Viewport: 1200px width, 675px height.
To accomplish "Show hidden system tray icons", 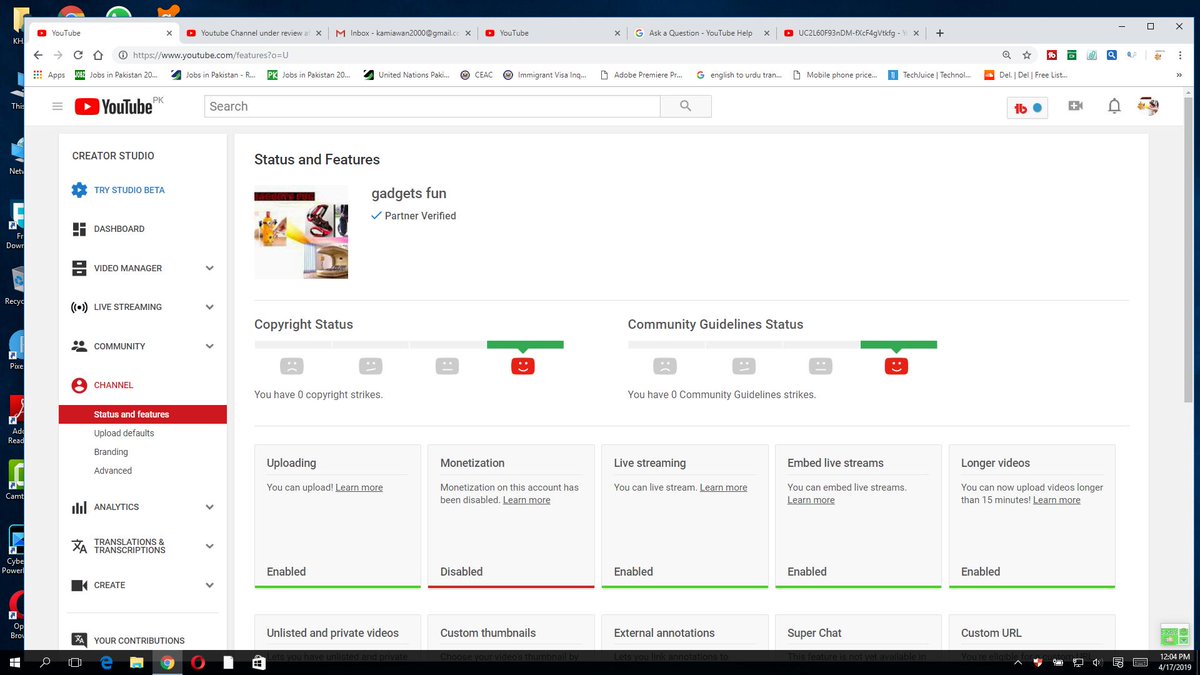I will pyautogui.click(x=1017, y=662).
